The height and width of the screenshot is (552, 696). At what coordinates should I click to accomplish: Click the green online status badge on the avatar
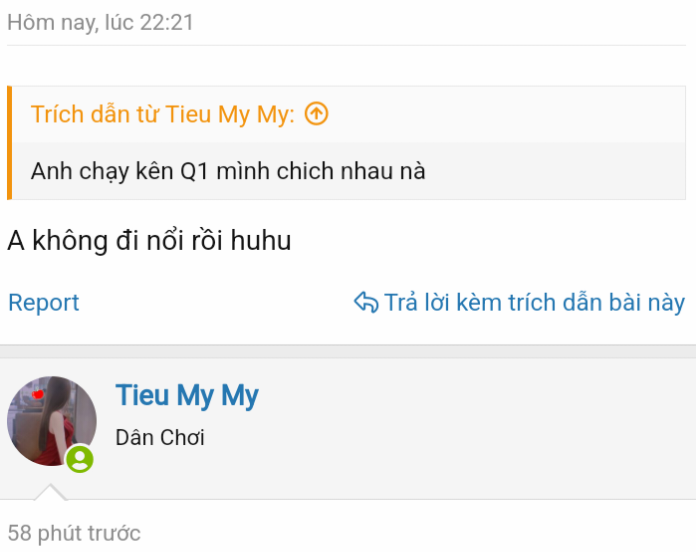pos(80,459)
